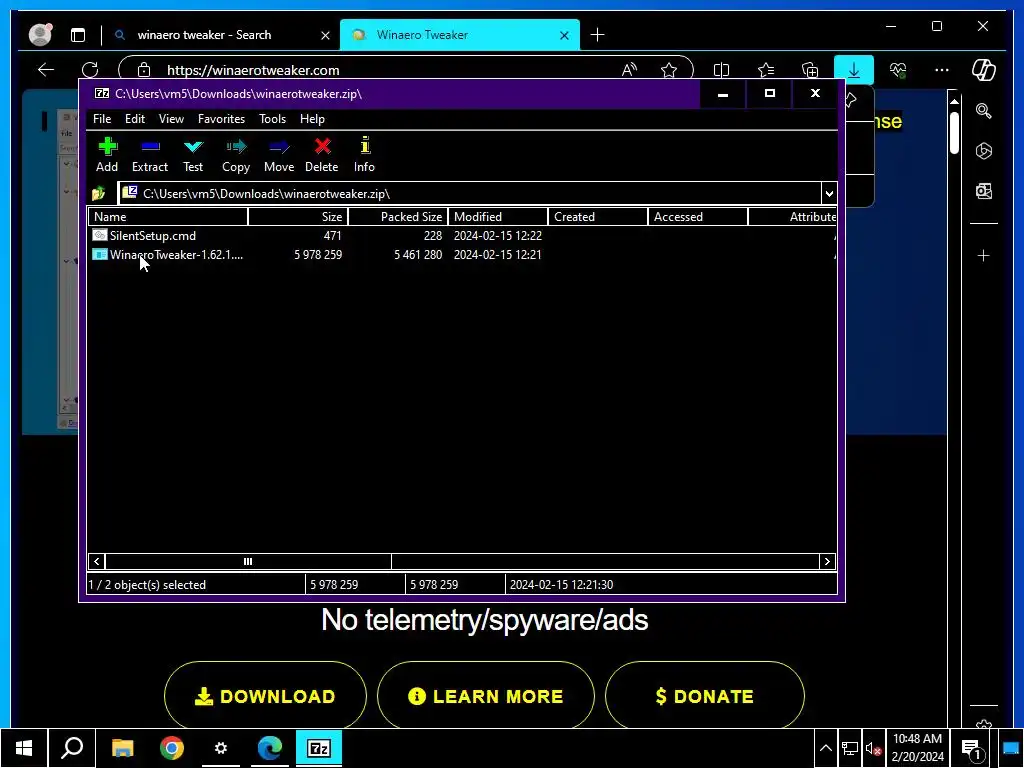
Task: Add sidebar app with plus icon
Action: pyautogui.click(x=984, y=255)
